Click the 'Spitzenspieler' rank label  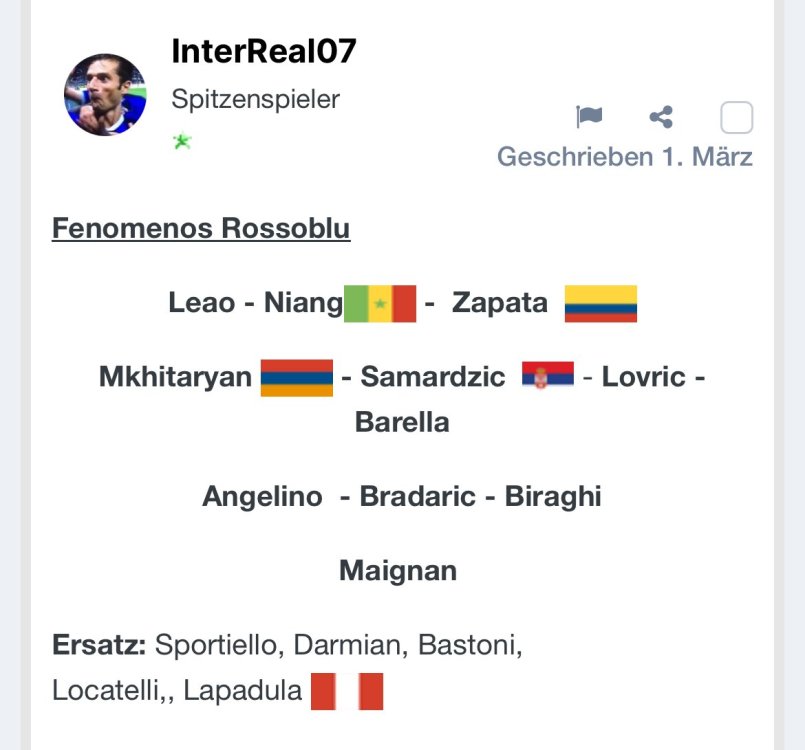[x=256, y=99]
